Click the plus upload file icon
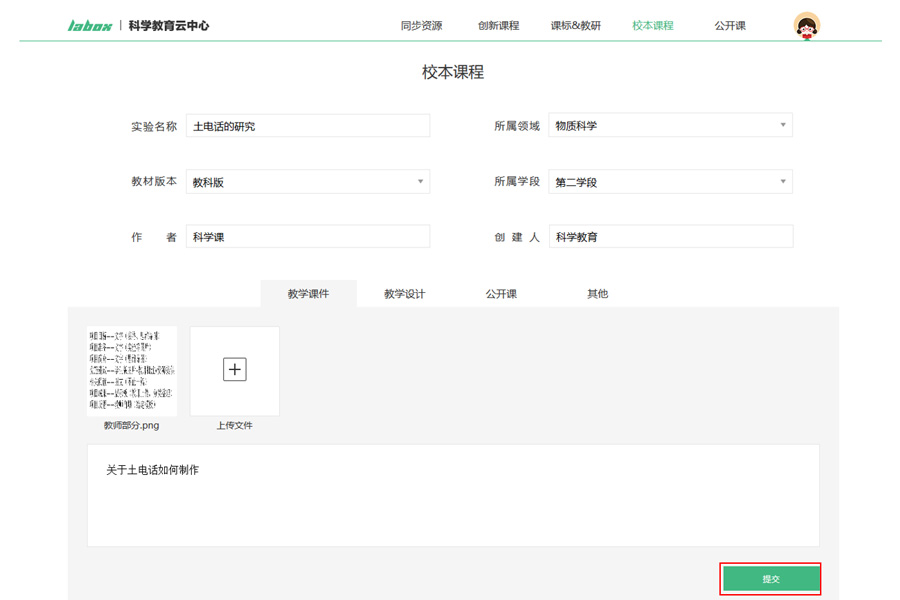This screenshot has width=900, height=600. 234,370
